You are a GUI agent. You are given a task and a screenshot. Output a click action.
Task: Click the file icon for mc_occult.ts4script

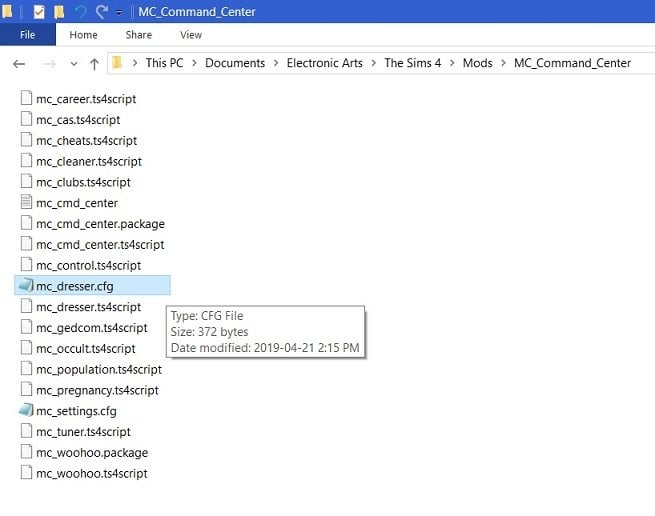26,347
